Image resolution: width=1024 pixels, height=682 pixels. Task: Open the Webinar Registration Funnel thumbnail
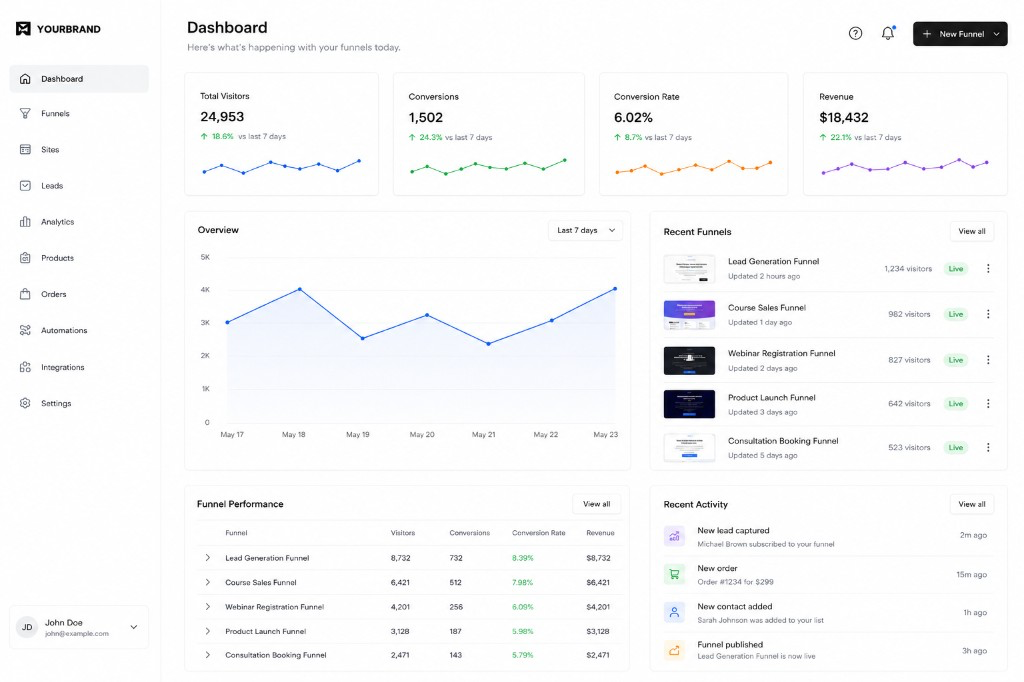click(x=689, y=361)
